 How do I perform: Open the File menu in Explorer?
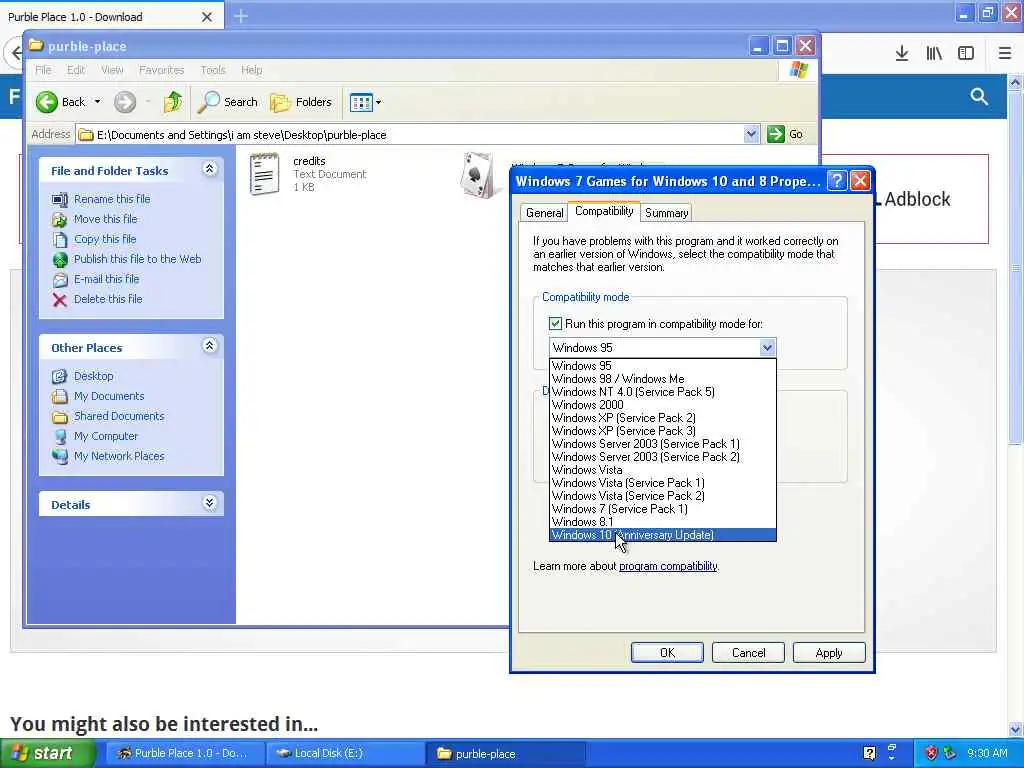coord(43,70)
